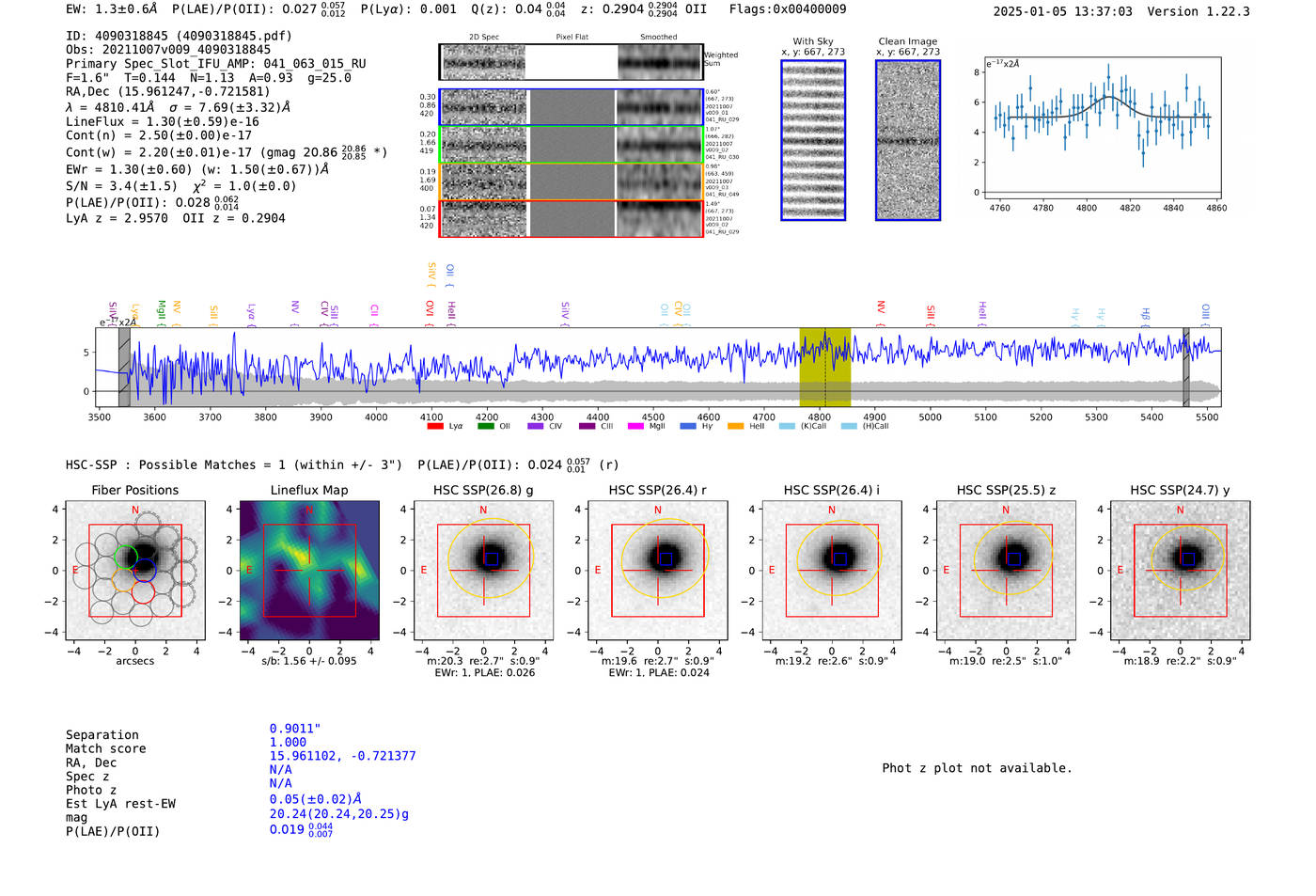Click the Separation value 0.9011"
Viewport: 1316px width, 896px height.
click(295, 729)
